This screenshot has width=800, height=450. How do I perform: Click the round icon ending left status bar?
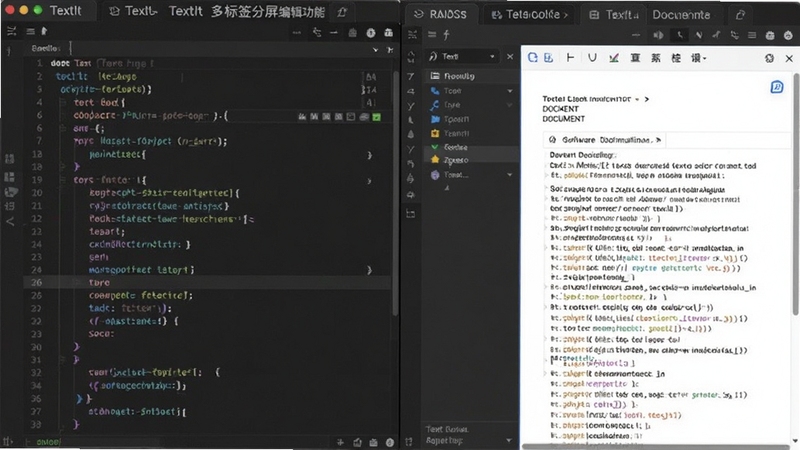pos(390,442)
